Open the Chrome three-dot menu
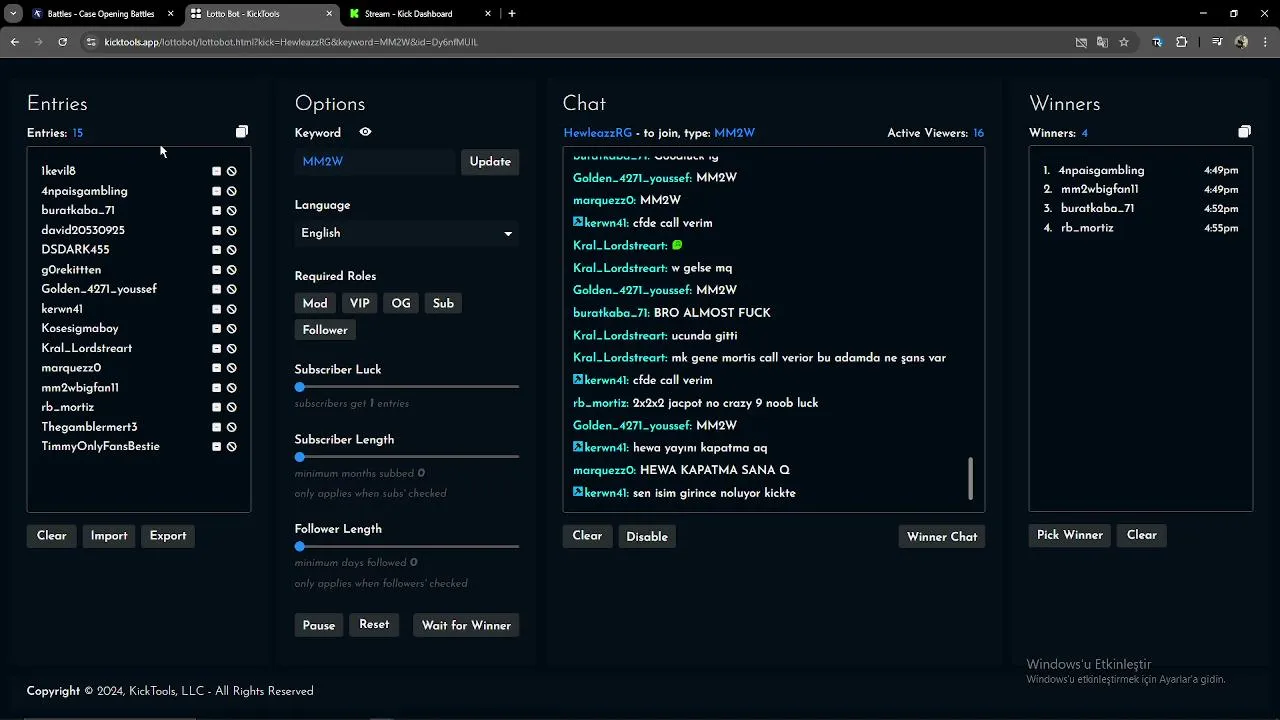This screenshot has height=720, width=1280. point(1266,42)
